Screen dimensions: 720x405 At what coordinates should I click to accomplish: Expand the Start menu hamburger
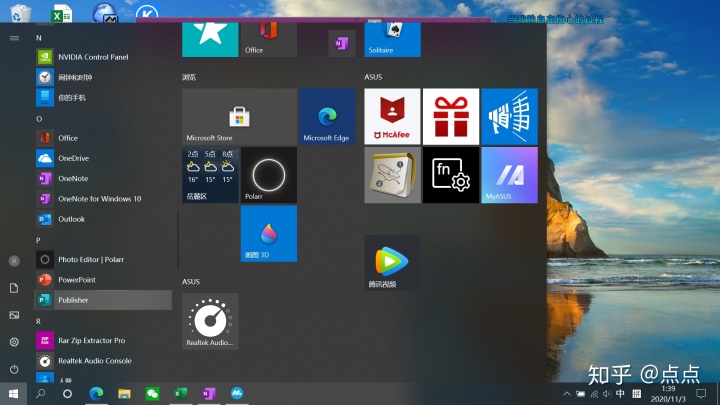(14, 38)
